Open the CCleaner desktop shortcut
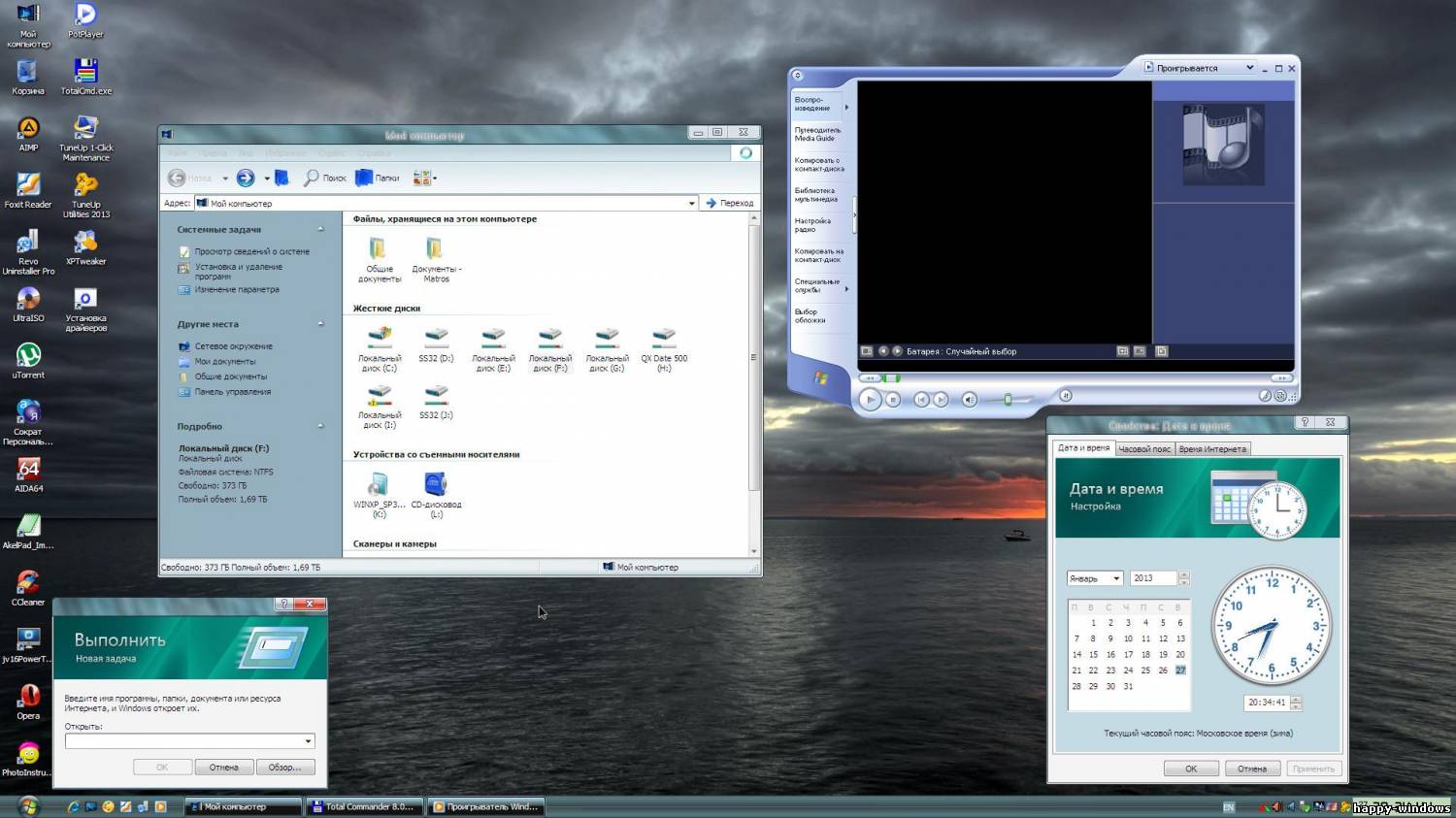The image size is (1456, 818). pyautogui.click(x=28, y=583)
